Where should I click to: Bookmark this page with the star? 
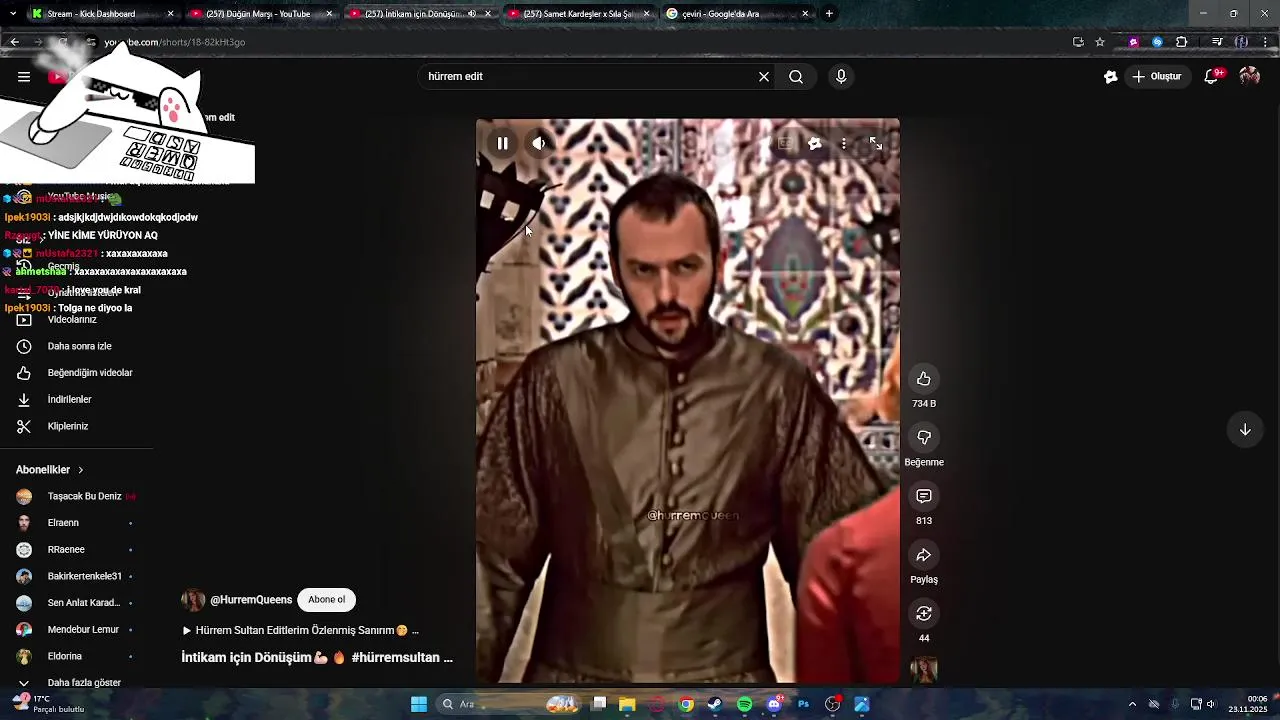point(1100,42)
